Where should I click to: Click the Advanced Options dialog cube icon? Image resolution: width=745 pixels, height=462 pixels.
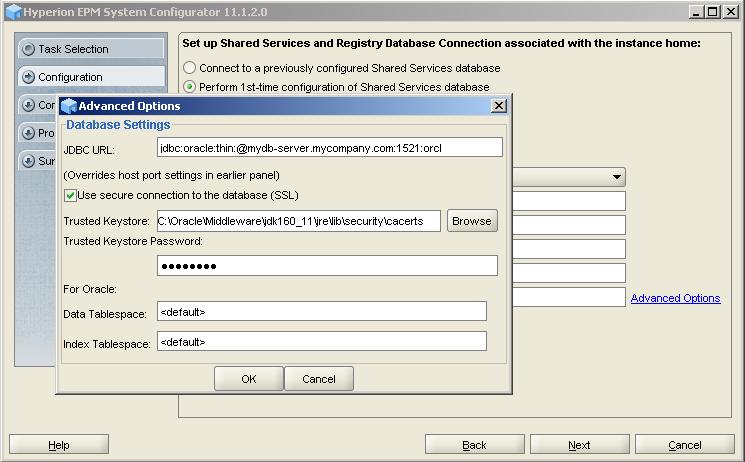click(x=69, y=106)
